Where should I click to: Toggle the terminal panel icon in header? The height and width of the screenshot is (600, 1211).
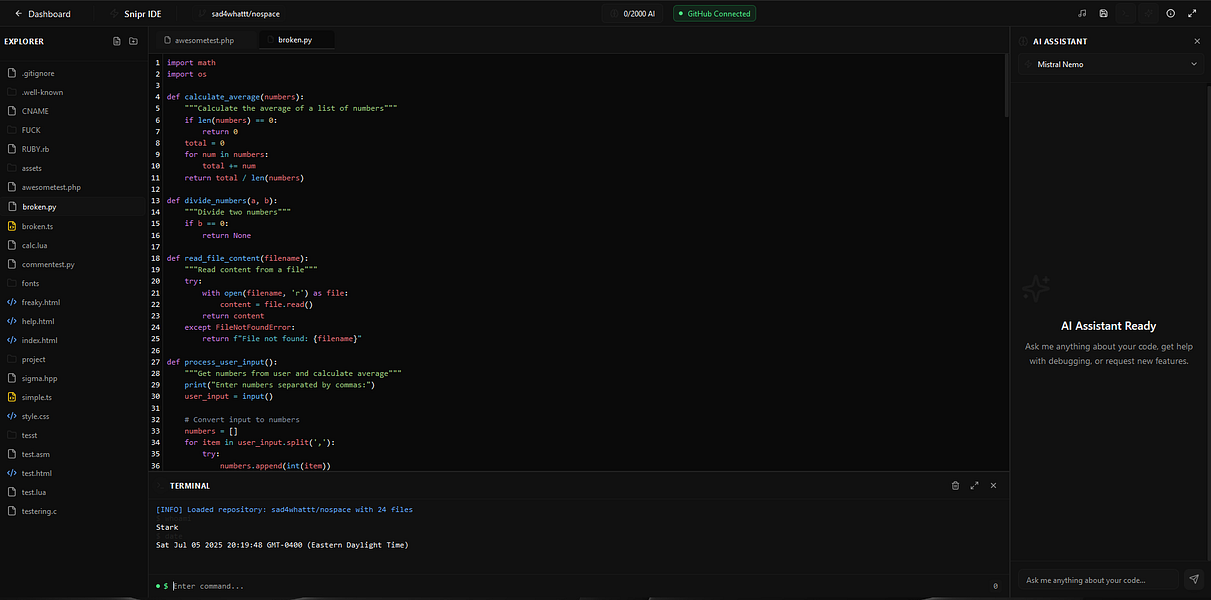point(1125,14)
